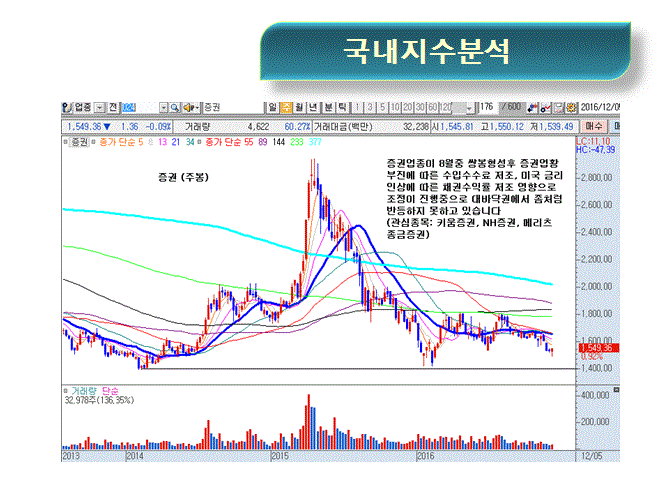
Task: Click the small icon at volume panel corner
Action: coord(616,390)
